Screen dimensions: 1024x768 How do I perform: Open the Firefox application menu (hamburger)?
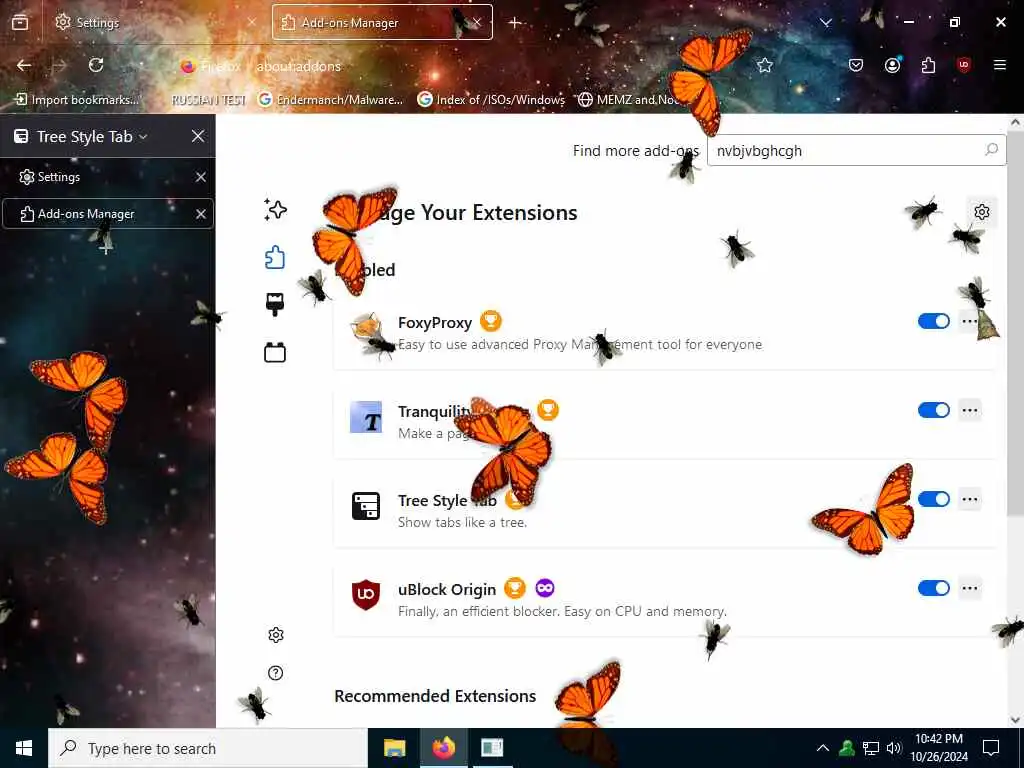[1000, 65]
